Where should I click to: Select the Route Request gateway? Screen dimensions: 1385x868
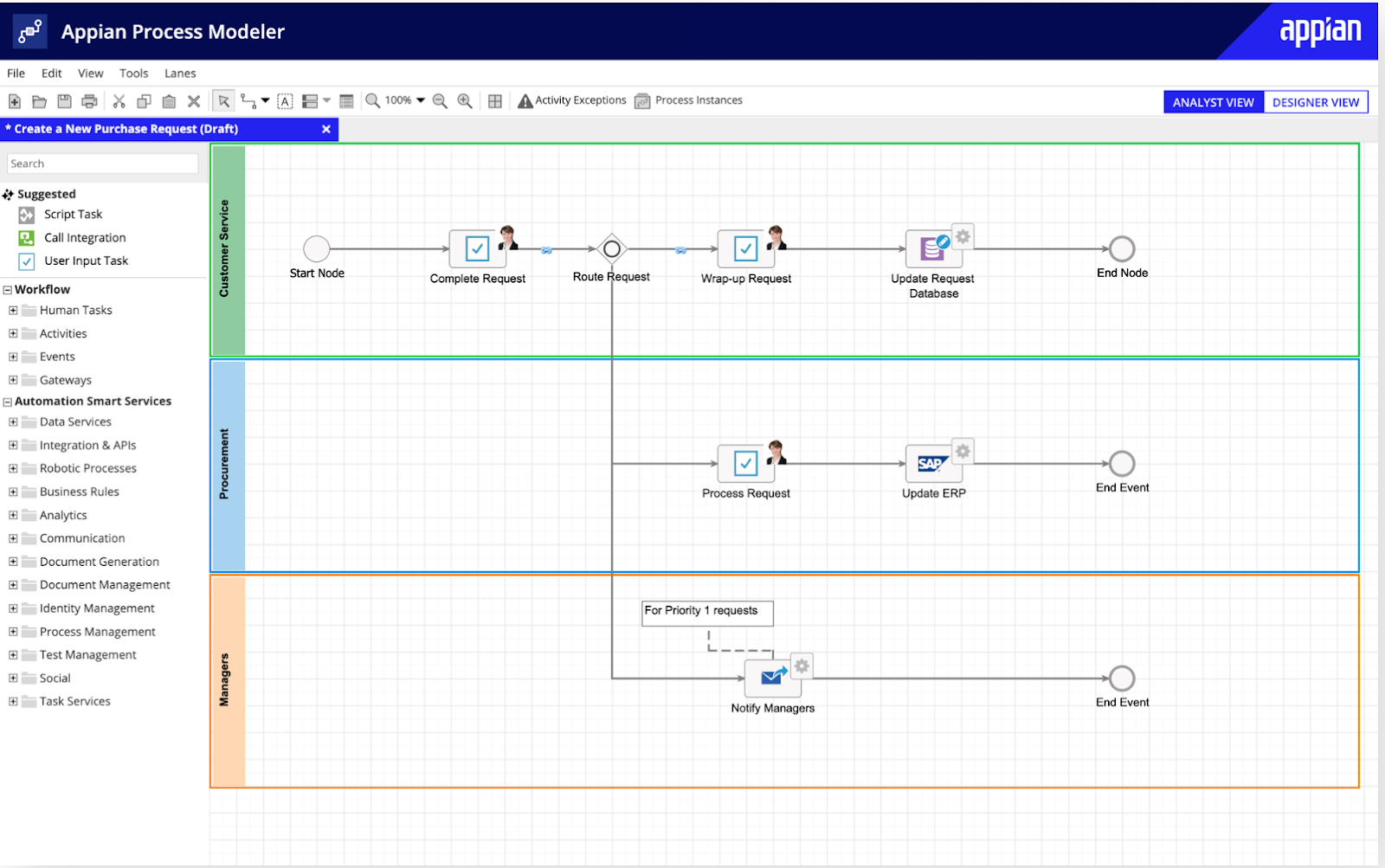pos(612,249)
